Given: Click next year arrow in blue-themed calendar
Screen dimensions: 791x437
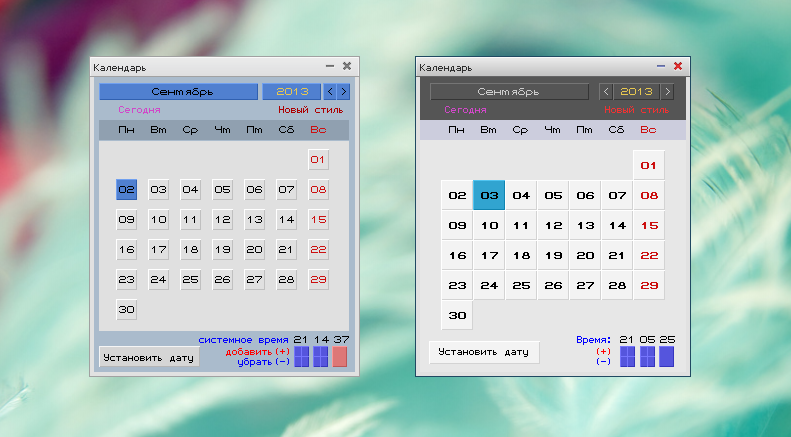Looking at the screenshot, I should 344,92.
